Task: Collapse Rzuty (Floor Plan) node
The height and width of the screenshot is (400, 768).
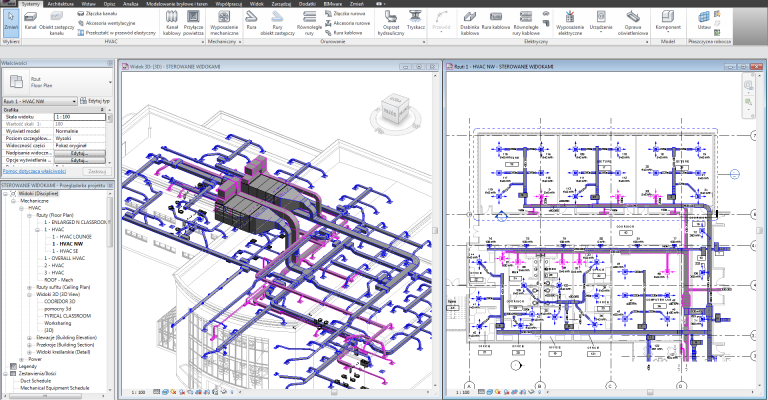Action: pos(29,215)
